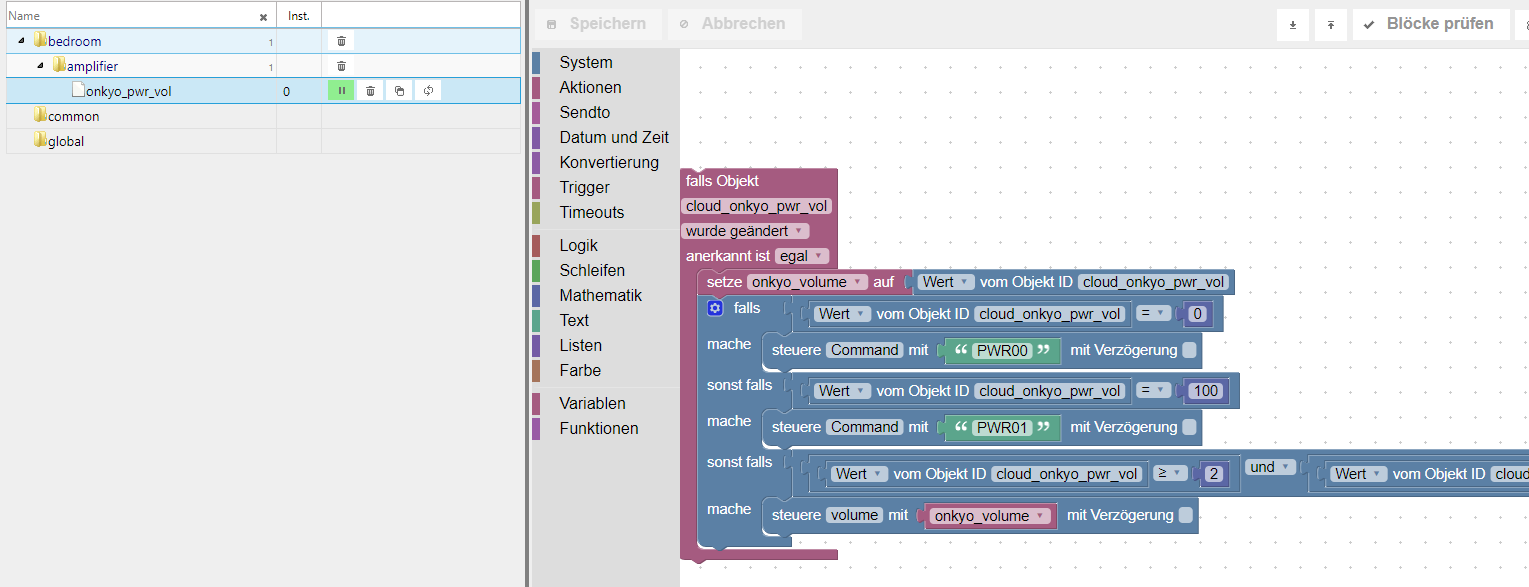Enable delay checkbox for PWR00 command
The width and height of the screenshot is (1529, 587).
pyautogui.click(x=1189, y=350)
